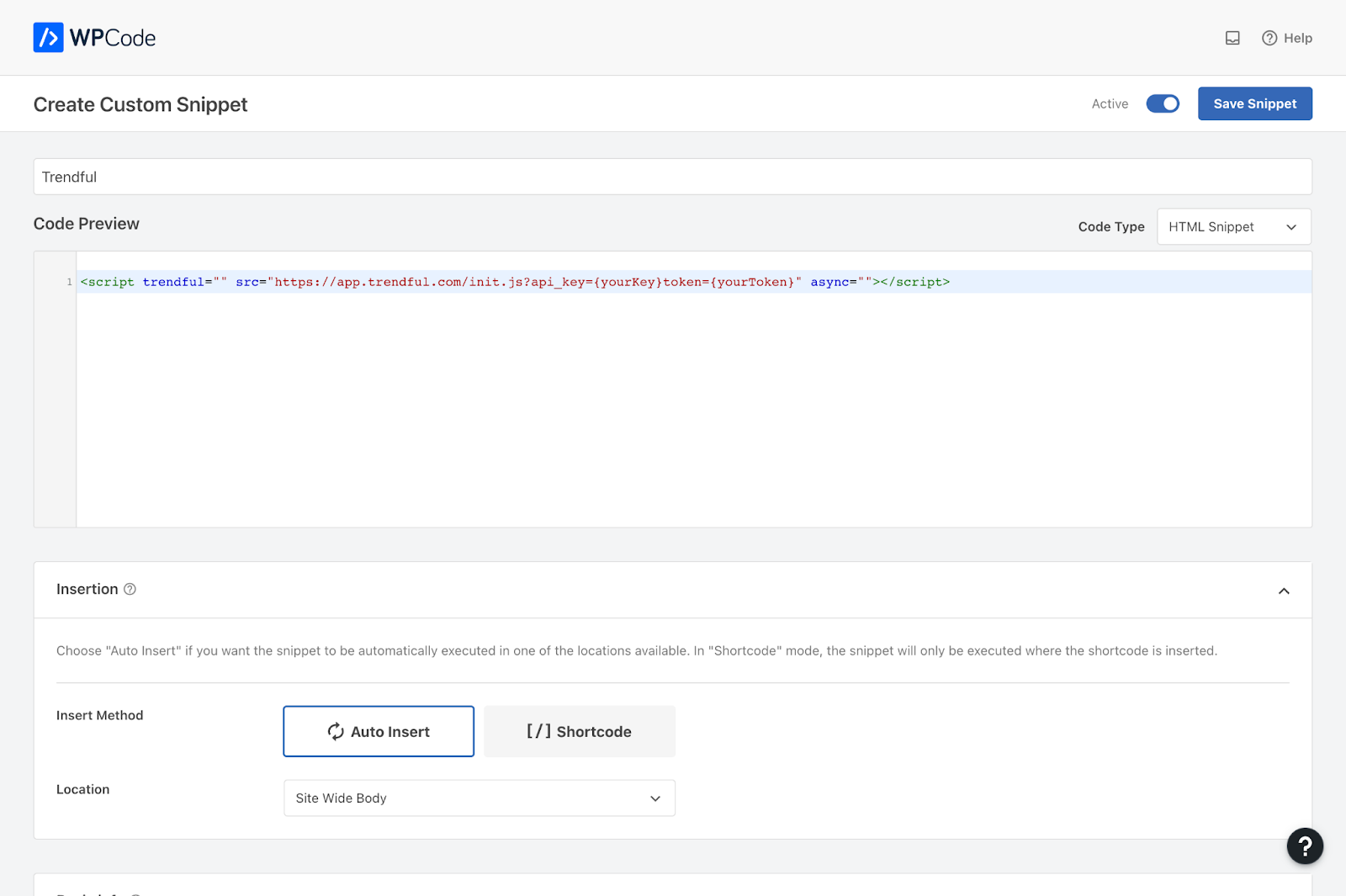
Task: Click the Insertion help question icon
Action: click(130, 589)
